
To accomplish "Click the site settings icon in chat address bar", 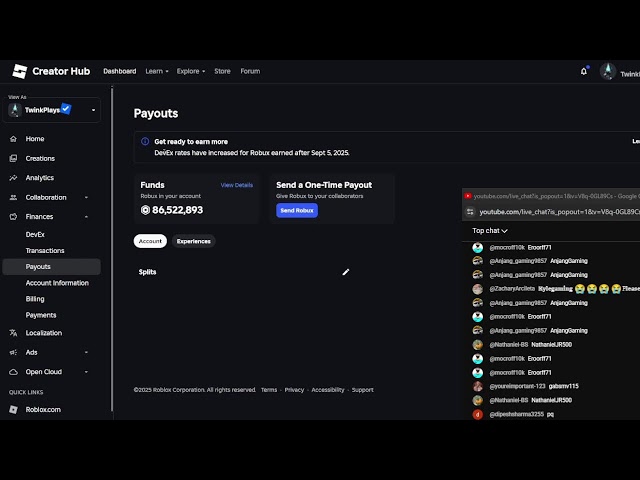I will coord(470,212).
